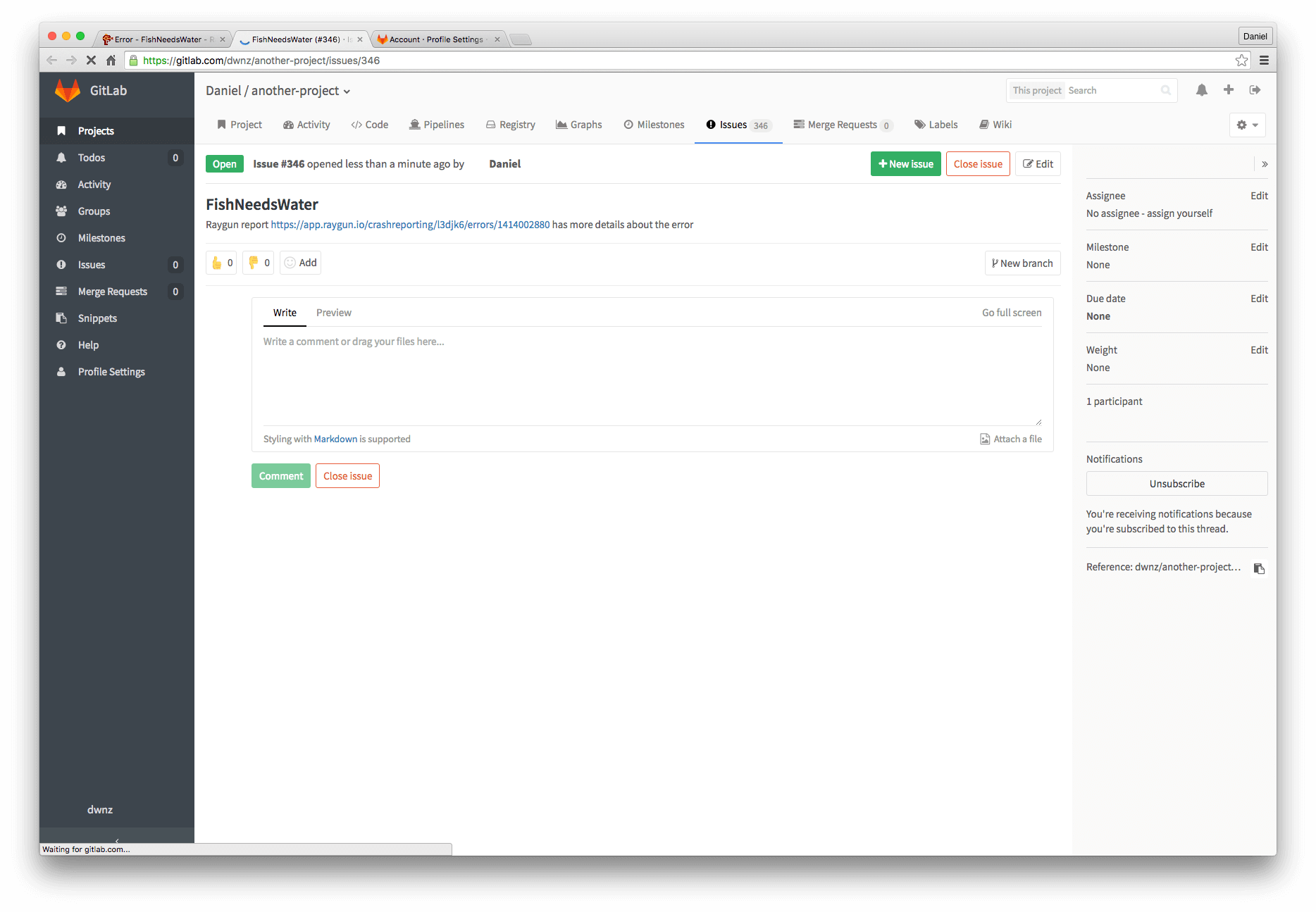The image size is (1316, 912).
Task: Open Snippets from the left sidebar
Action: point(97,318)
